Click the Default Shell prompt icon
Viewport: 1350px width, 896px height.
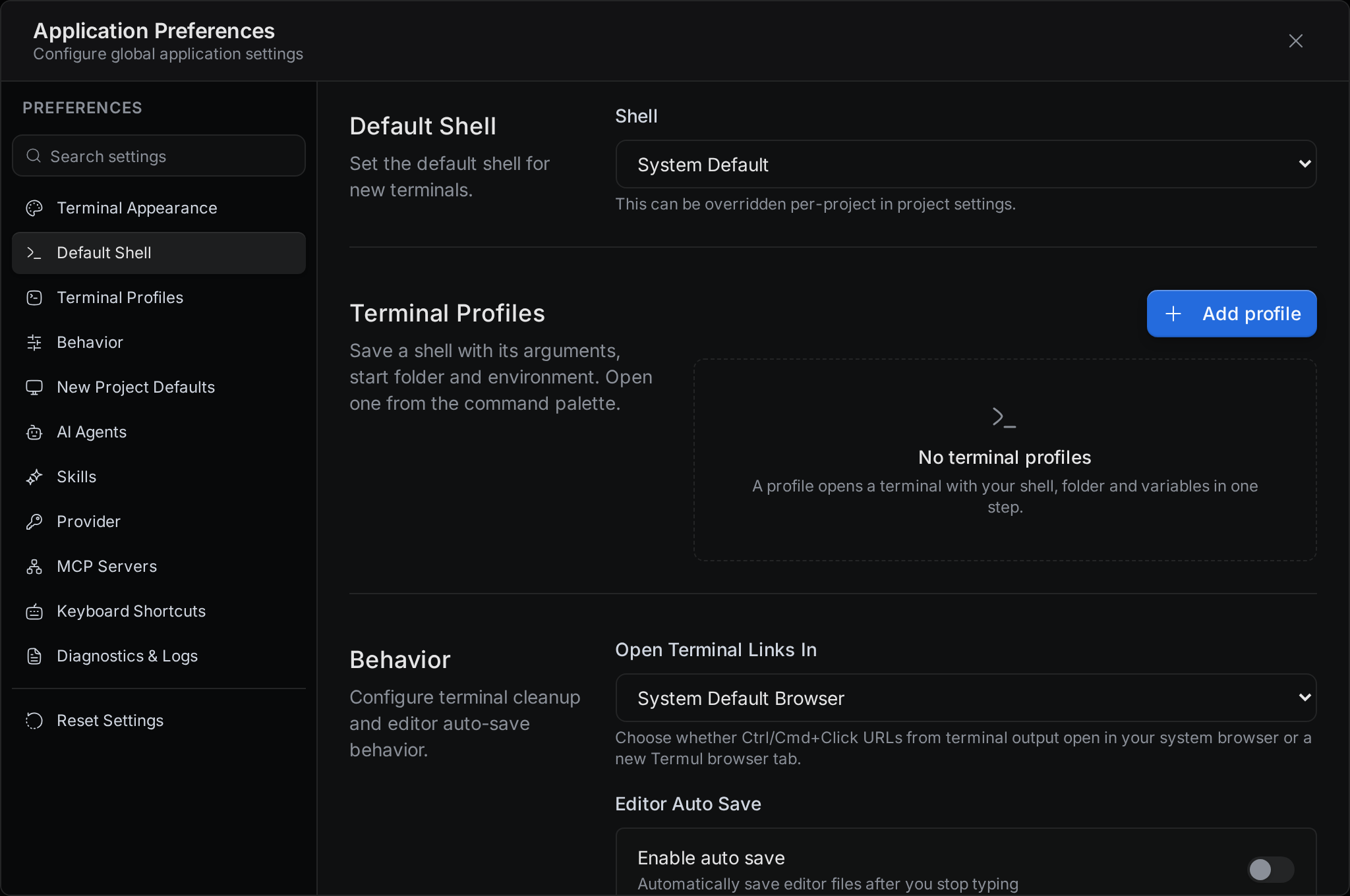coord(34,253)
